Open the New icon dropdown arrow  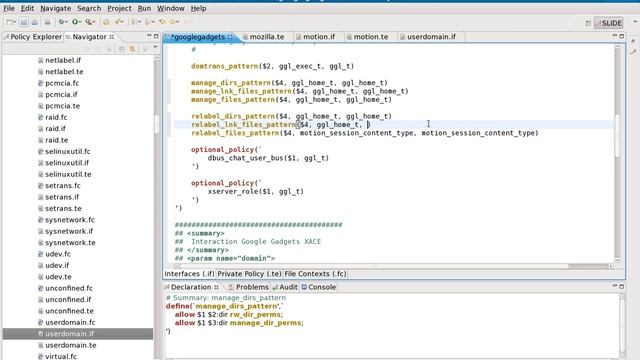pyautogui.click(x=15, y=22)
